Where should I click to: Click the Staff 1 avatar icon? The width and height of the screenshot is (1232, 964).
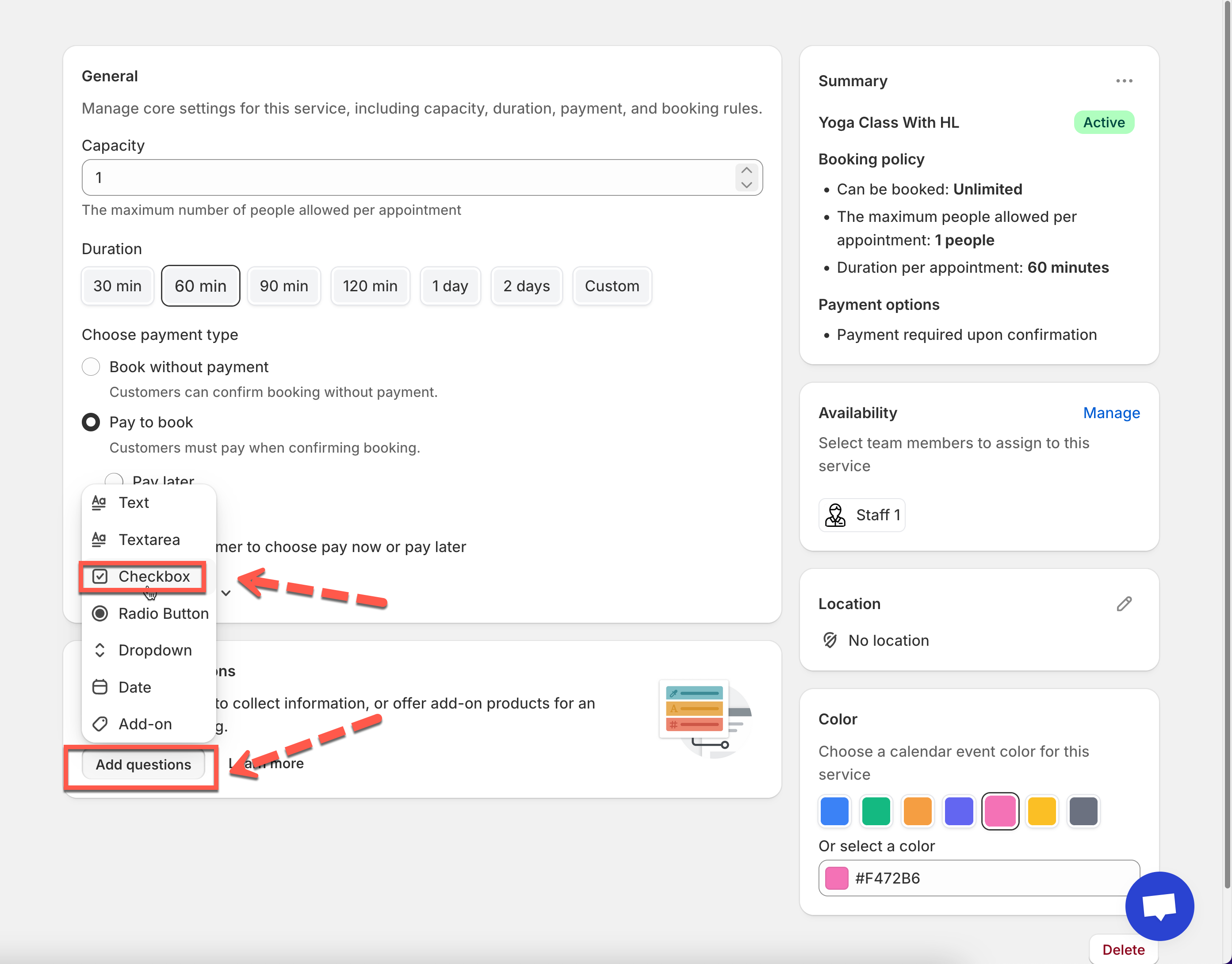(835, 515)
